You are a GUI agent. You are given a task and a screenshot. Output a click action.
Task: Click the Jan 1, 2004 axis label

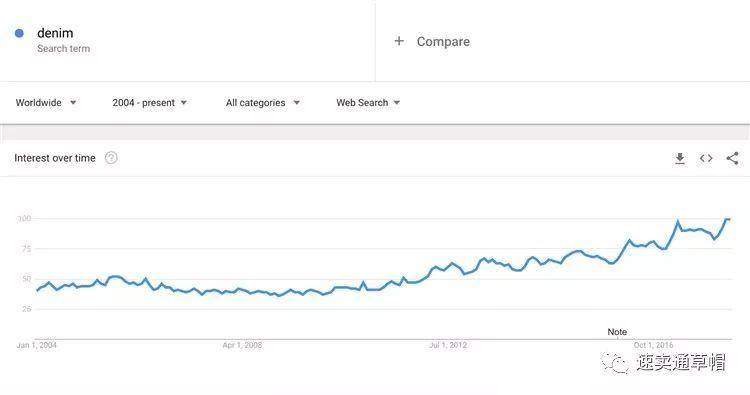coord(36,345)
